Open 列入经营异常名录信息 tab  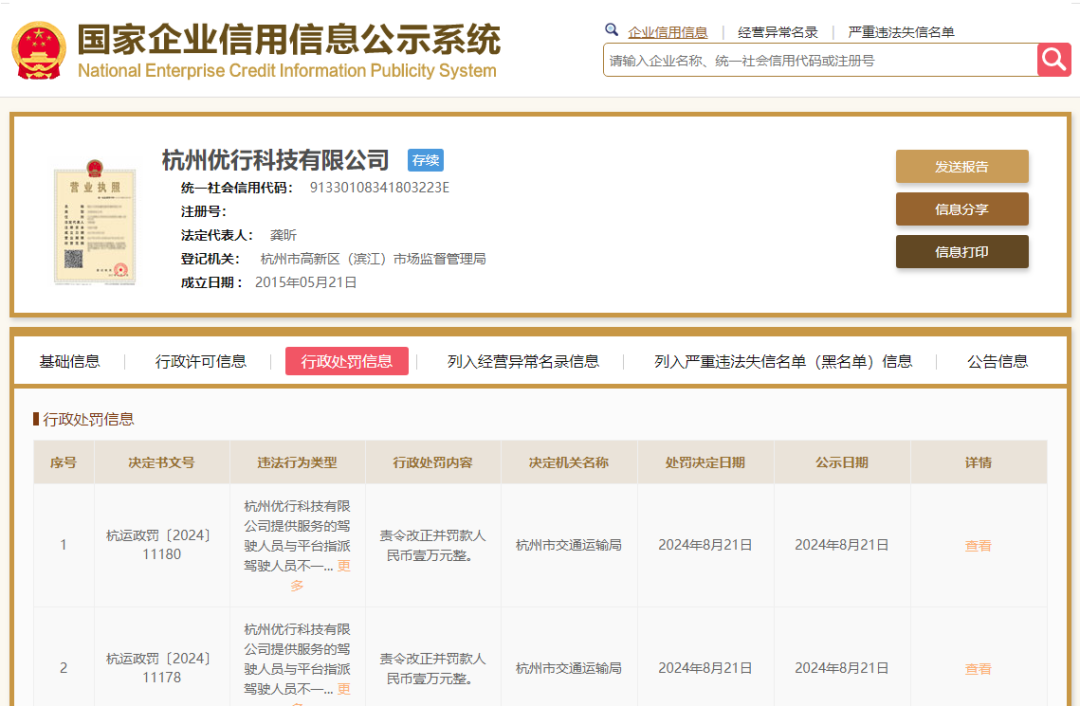(x=523, y=362)
